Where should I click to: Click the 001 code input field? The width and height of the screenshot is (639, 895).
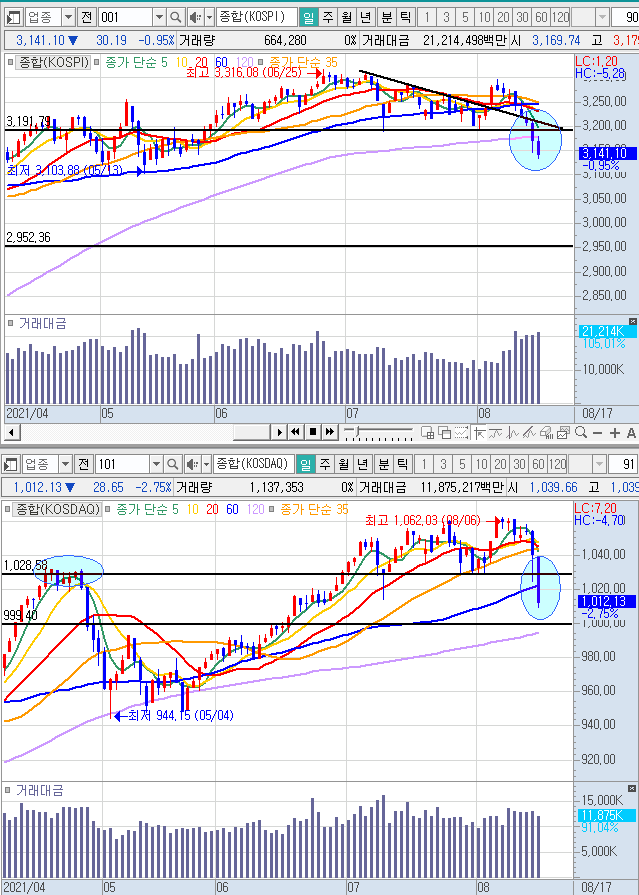coord(124,17)
